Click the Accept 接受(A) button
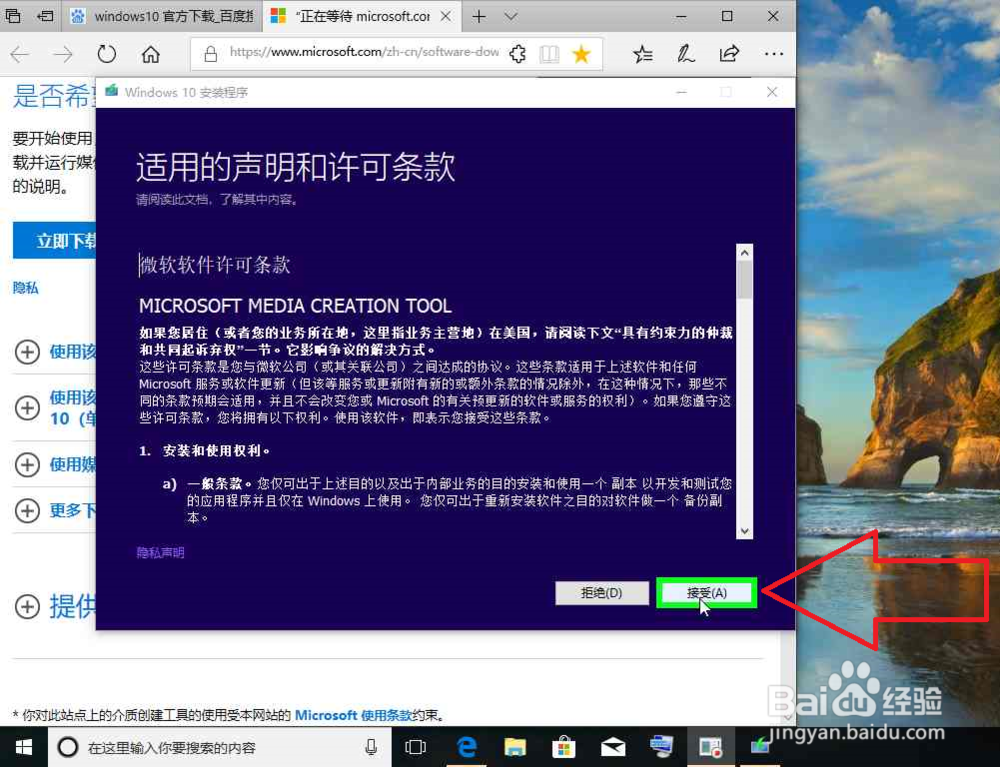The image size is (1000, 767). pyautogui.click(x=707, y=593)
